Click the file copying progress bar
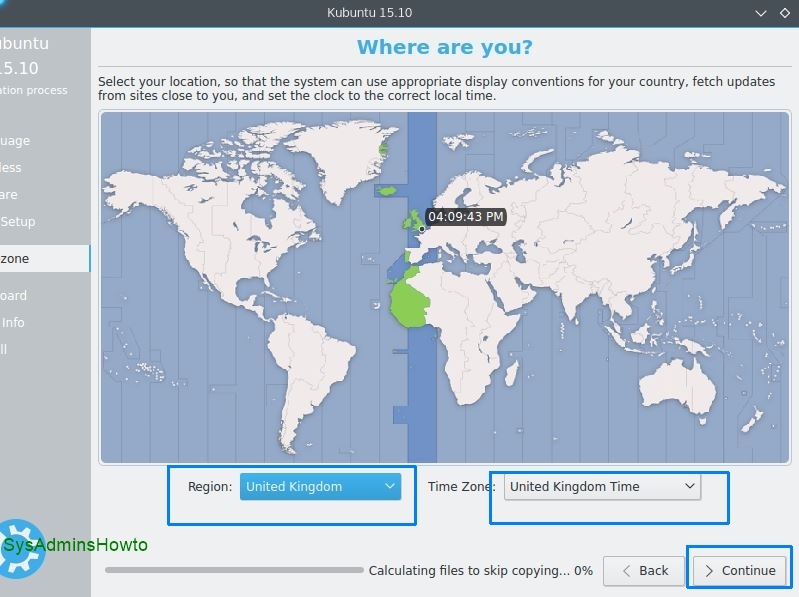Viewport: 799px width, 597px height. [234, 570]
